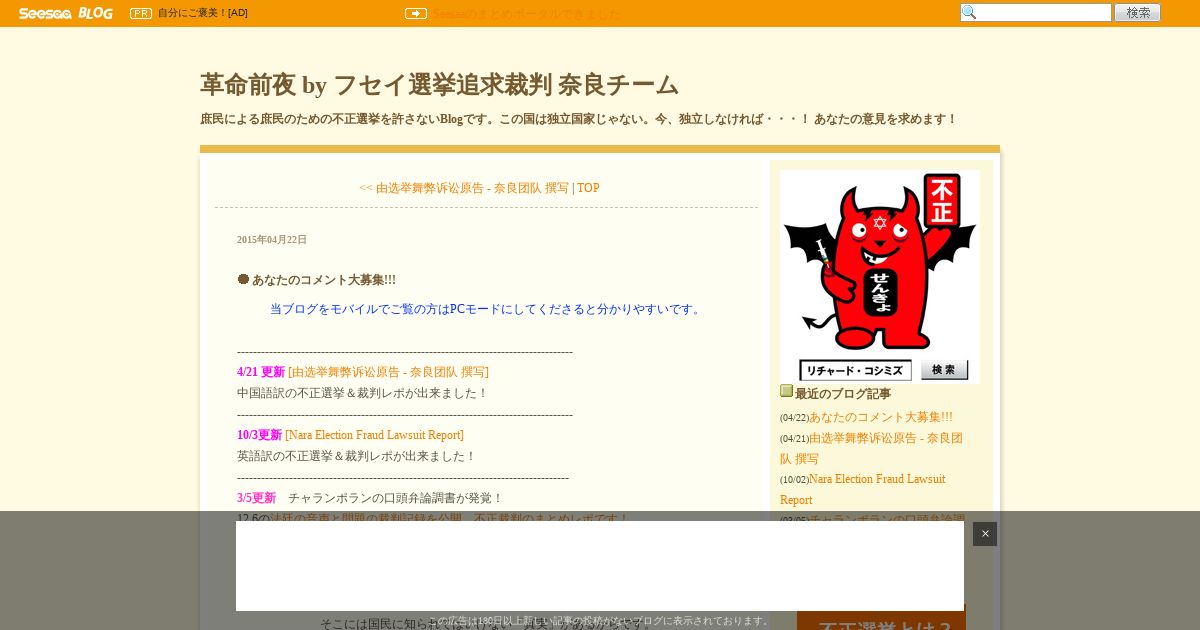Click the 検索 button in top bar
The image size is (1200, 630).
pos(1138,13)
